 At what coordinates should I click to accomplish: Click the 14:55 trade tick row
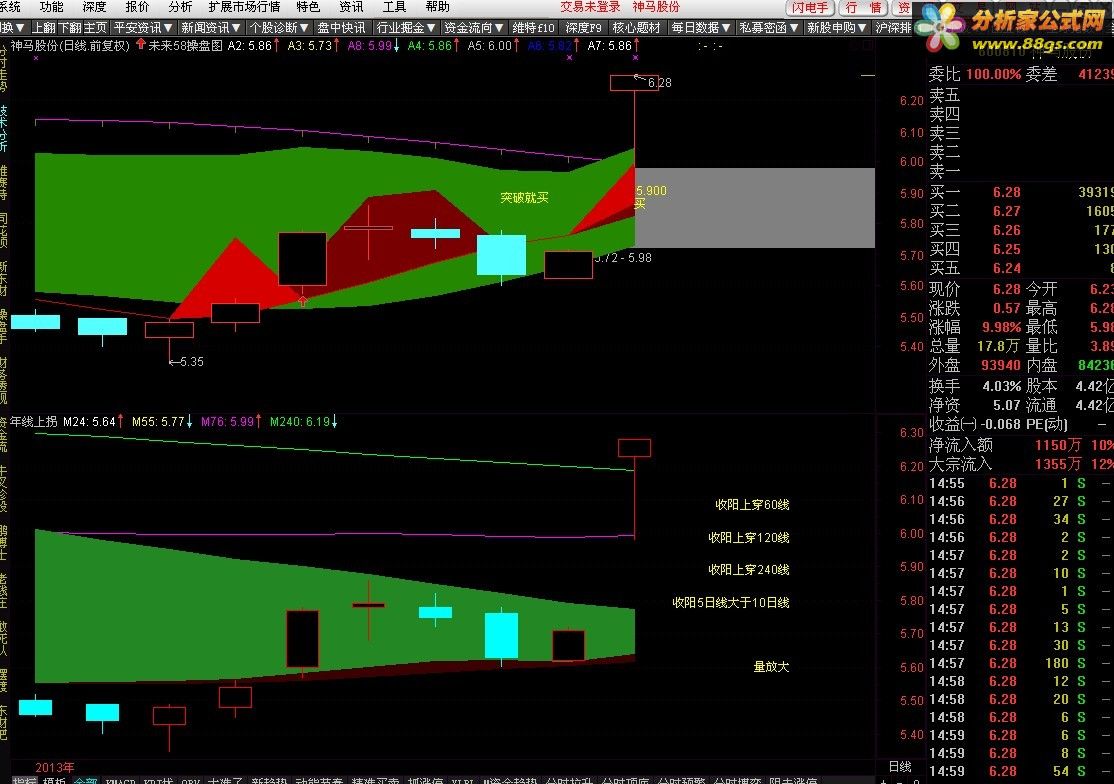tap(1021, 484)
